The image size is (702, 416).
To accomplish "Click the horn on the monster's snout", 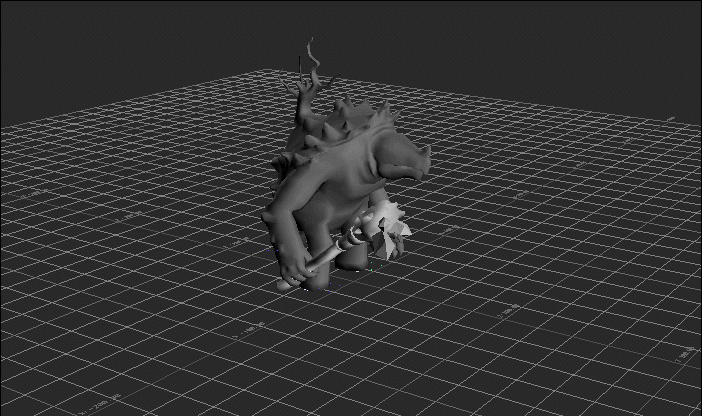I will (x=427, y=150).
